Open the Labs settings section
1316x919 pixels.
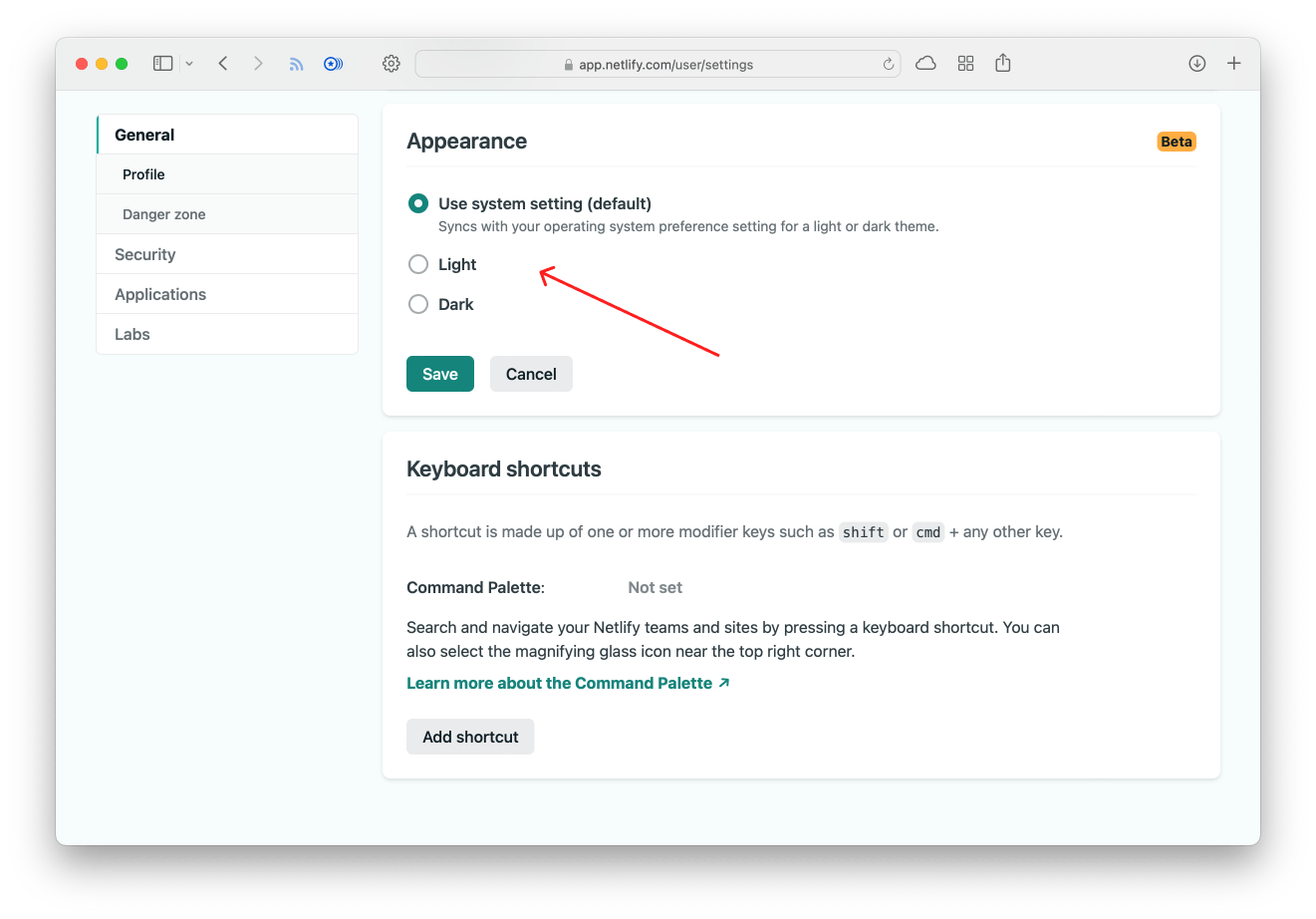[227, 334]
